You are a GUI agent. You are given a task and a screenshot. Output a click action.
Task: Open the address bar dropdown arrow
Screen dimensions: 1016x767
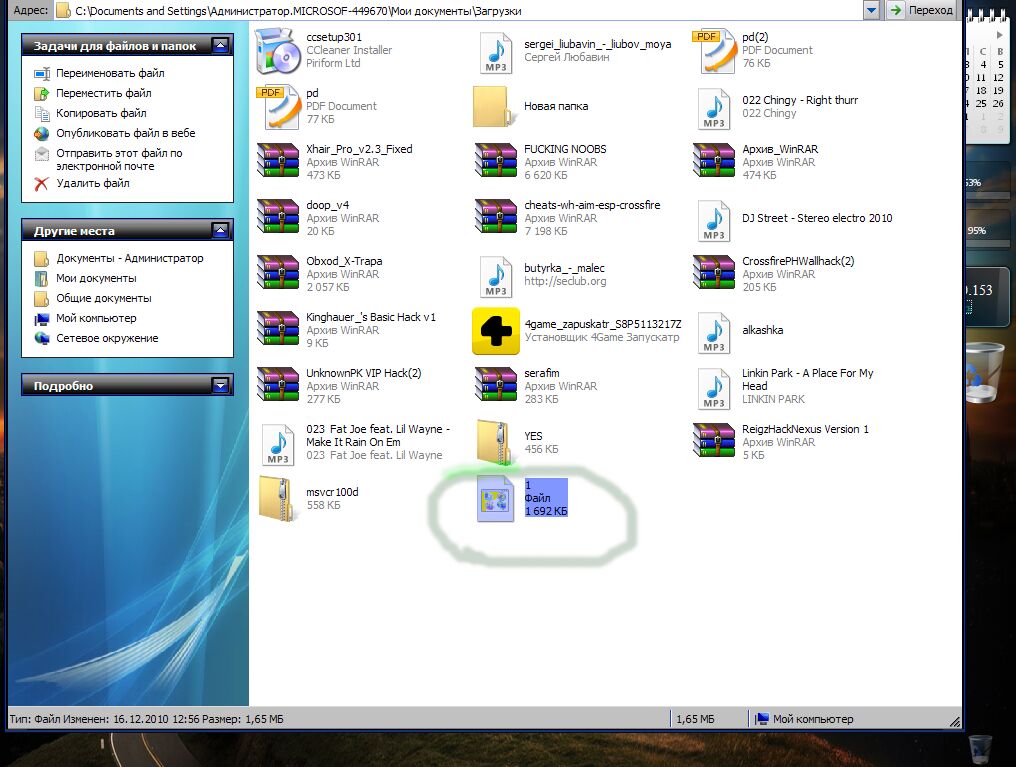click(x=872, y=10)
